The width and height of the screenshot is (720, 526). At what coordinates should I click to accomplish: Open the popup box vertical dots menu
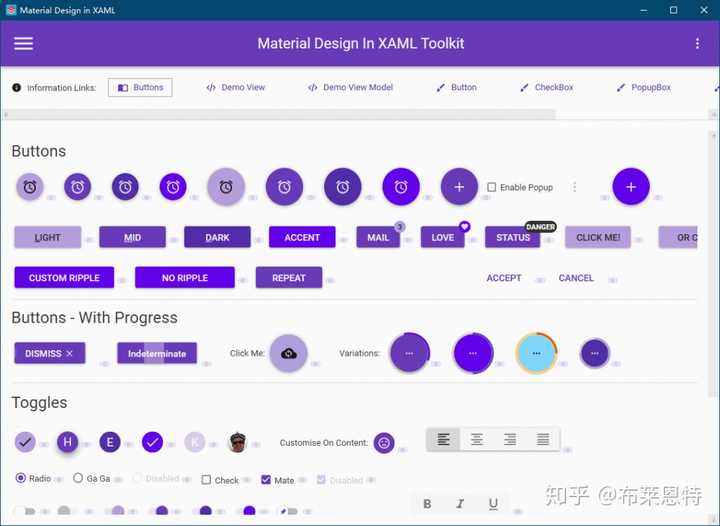click(574, 187)
